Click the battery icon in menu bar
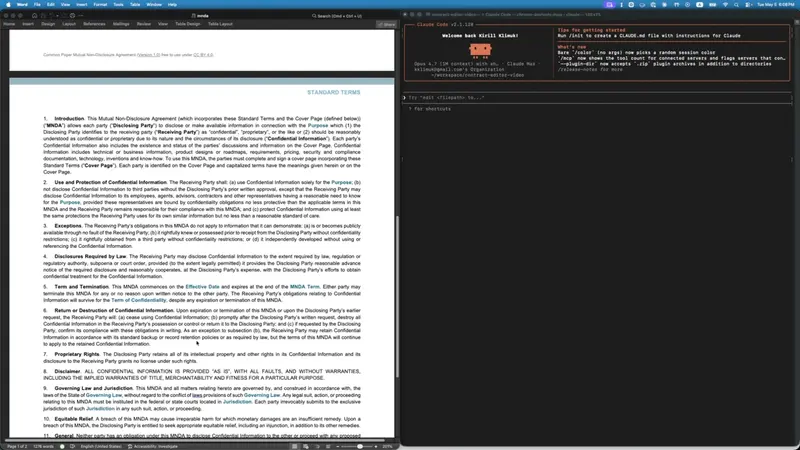Image resolution: width=800 pixels, height=450 pixels. tap(713, 5)
